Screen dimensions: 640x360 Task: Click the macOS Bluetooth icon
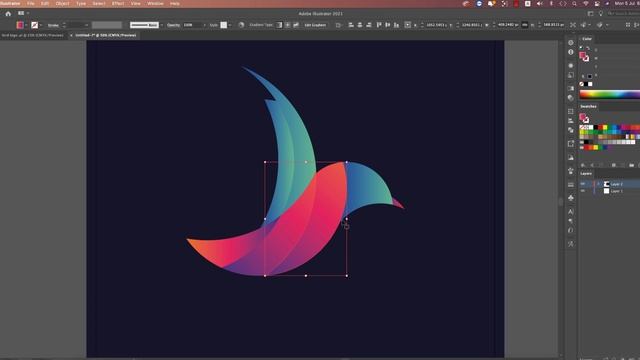(551, 3)
